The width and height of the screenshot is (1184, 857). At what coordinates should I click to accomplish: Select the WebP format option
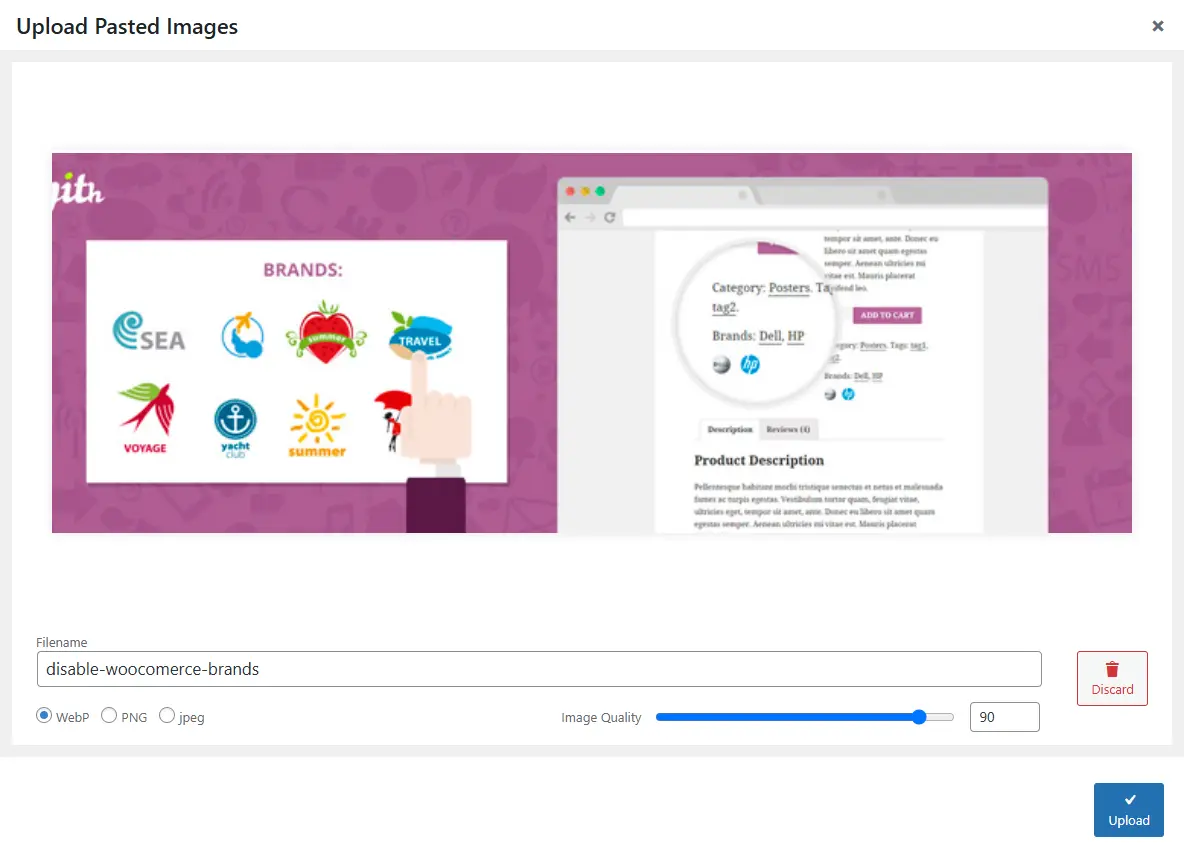pyautogui.click(x=44, y=716)
